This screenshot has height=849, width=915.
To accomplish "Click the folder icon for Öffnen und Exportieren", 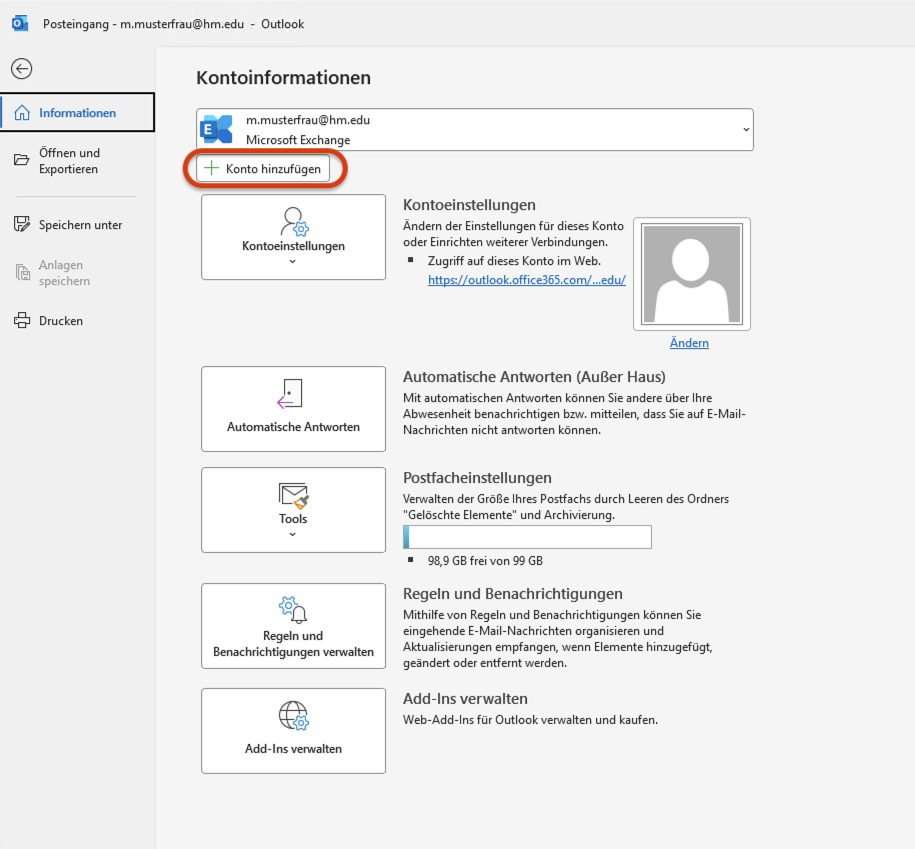I will 22,160.
